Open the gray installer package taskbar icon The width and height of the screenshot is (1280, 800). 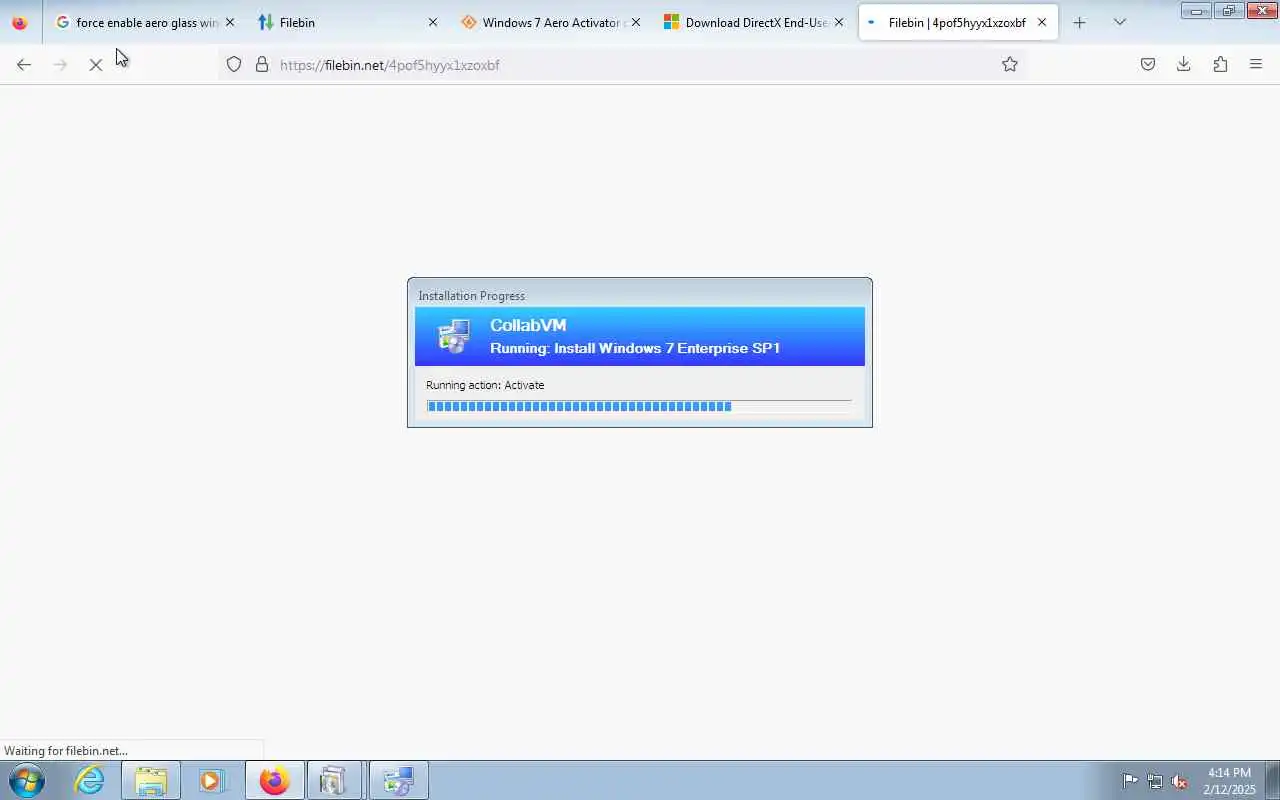tap(335, 780)
